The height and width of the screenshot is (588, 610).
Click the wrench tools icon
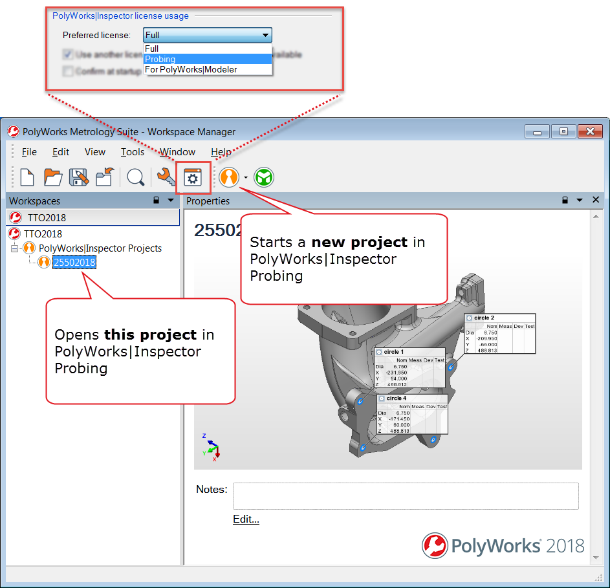click(166, 177)
